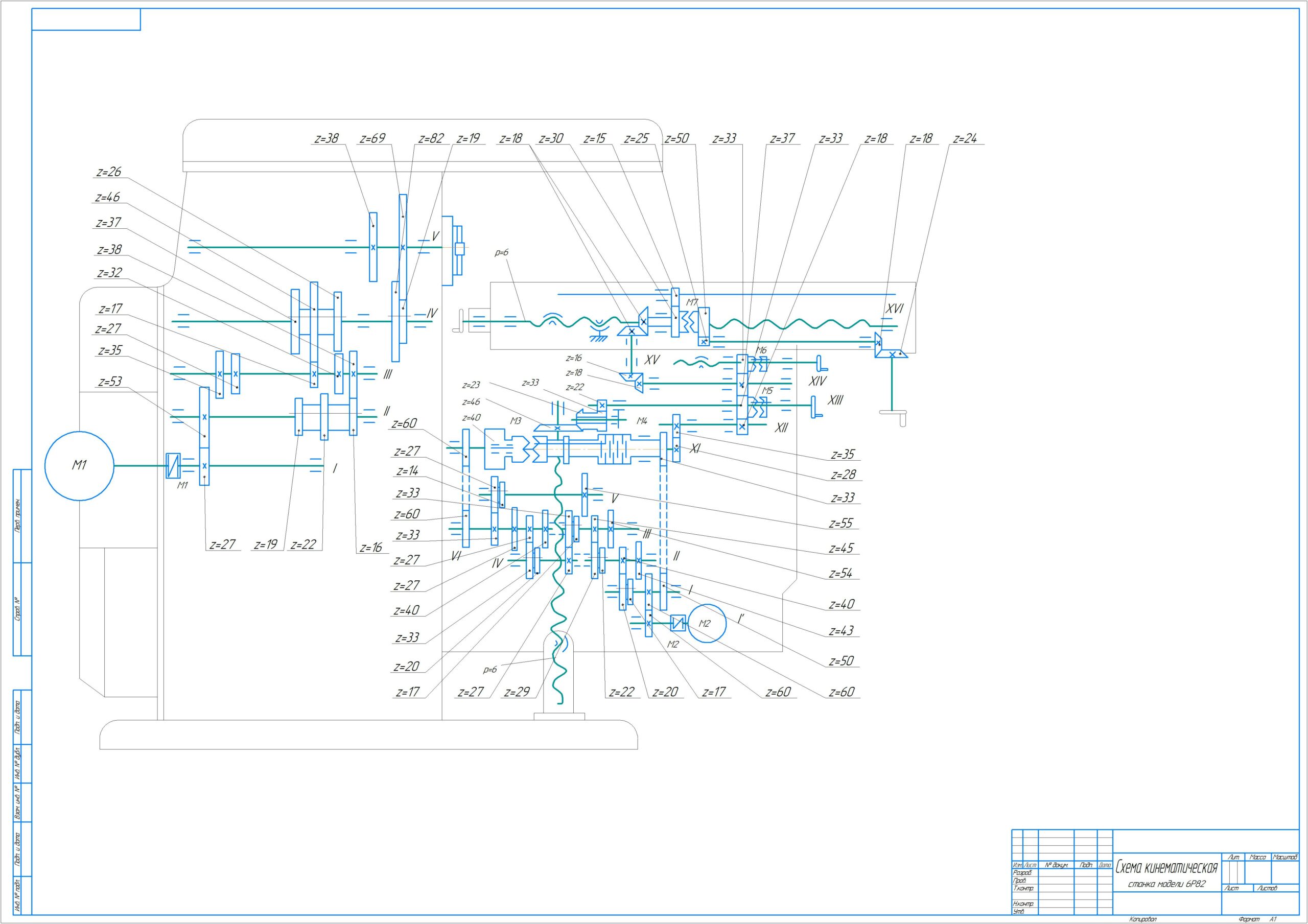This screenshot has height=924, width=1308.
Task: Click the 'Утв.' title block row
Action: [1019, 912]
